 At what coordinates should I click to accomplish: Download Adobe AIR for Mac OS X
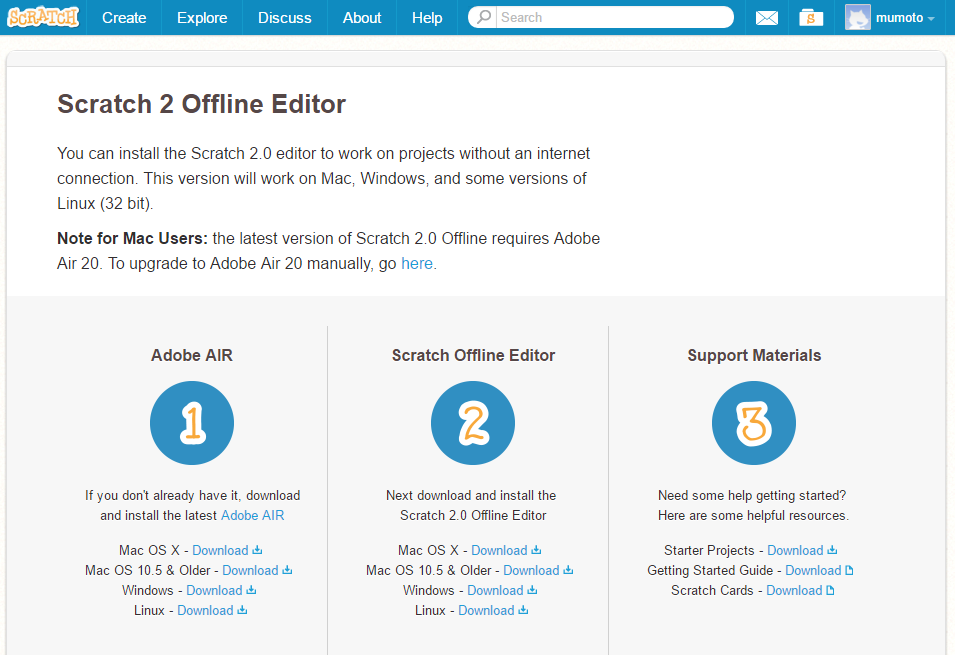pyautogui.click(x=220, y=550)
